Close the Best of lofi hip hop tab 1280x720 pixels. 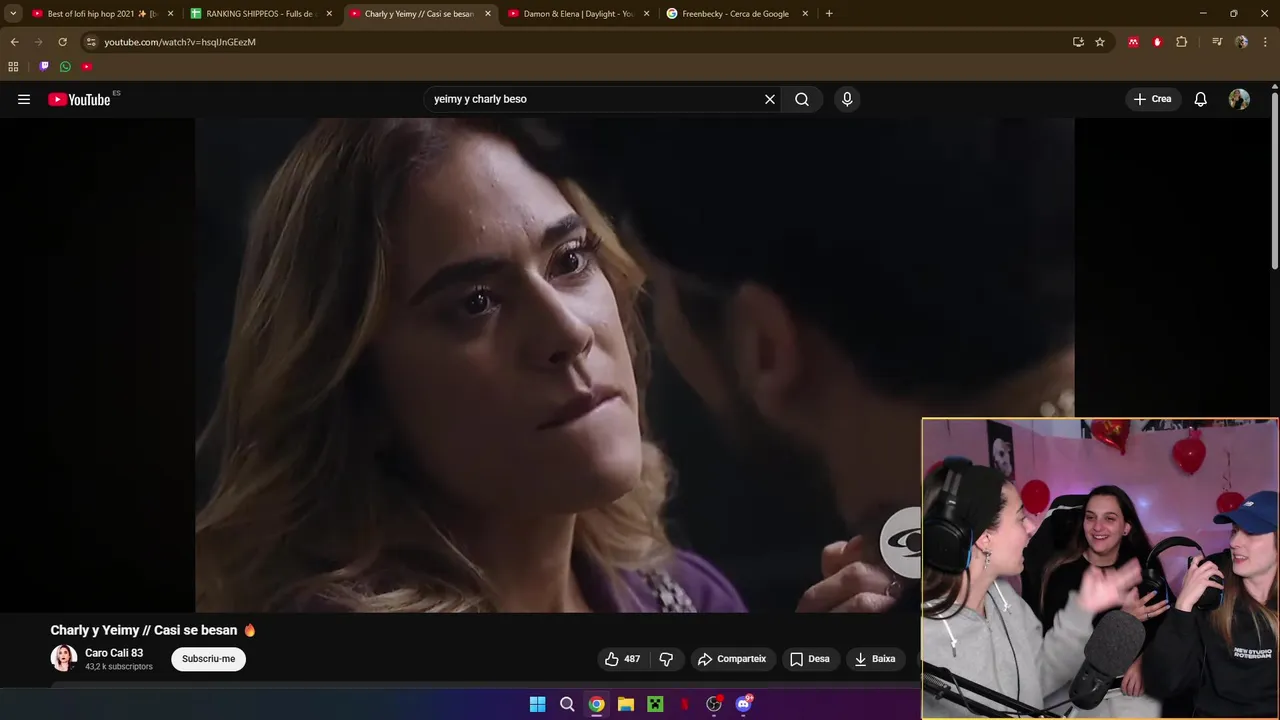pyautogui.click(x=170, y=14)
